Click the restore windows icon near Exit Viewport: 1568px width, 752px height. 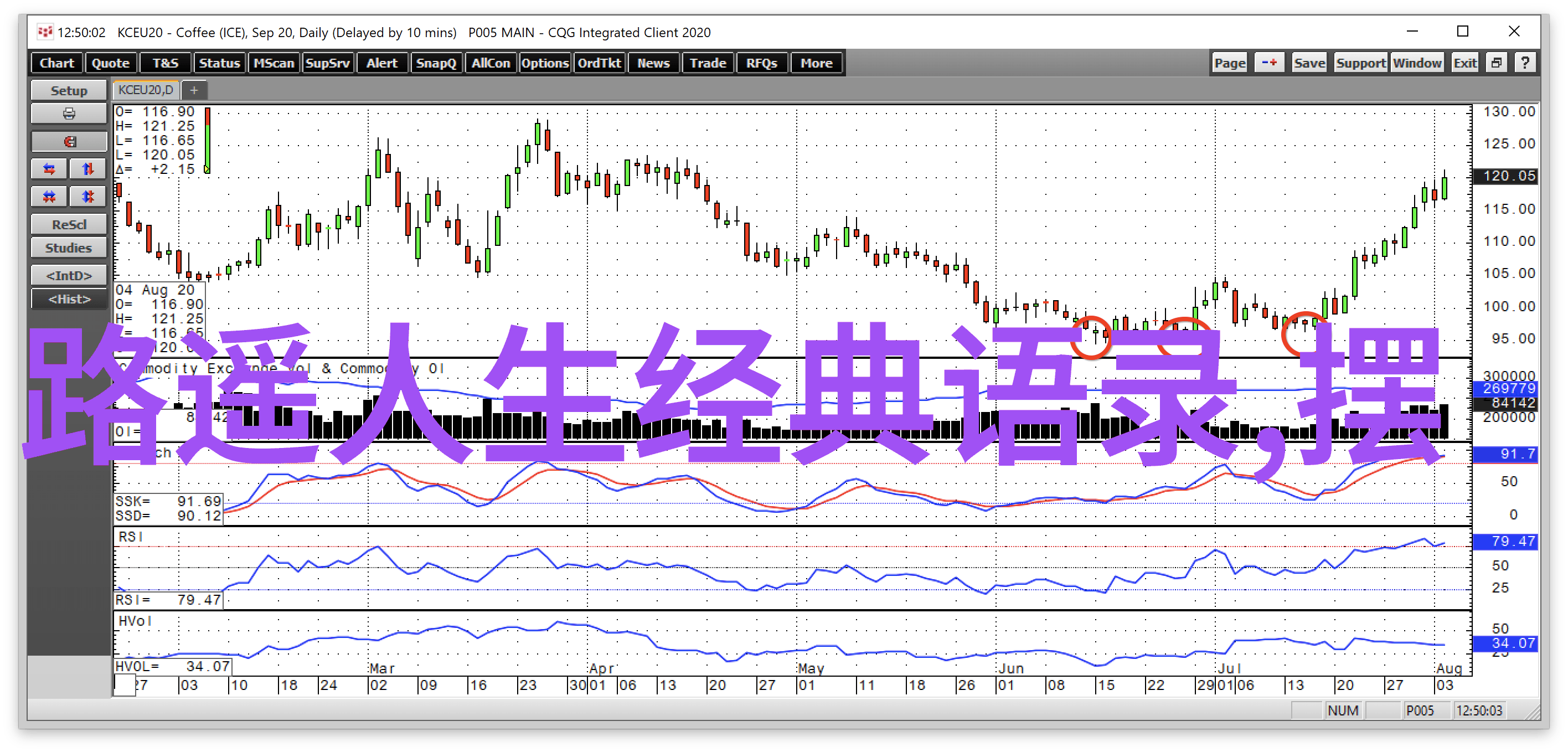(1497, 63)
